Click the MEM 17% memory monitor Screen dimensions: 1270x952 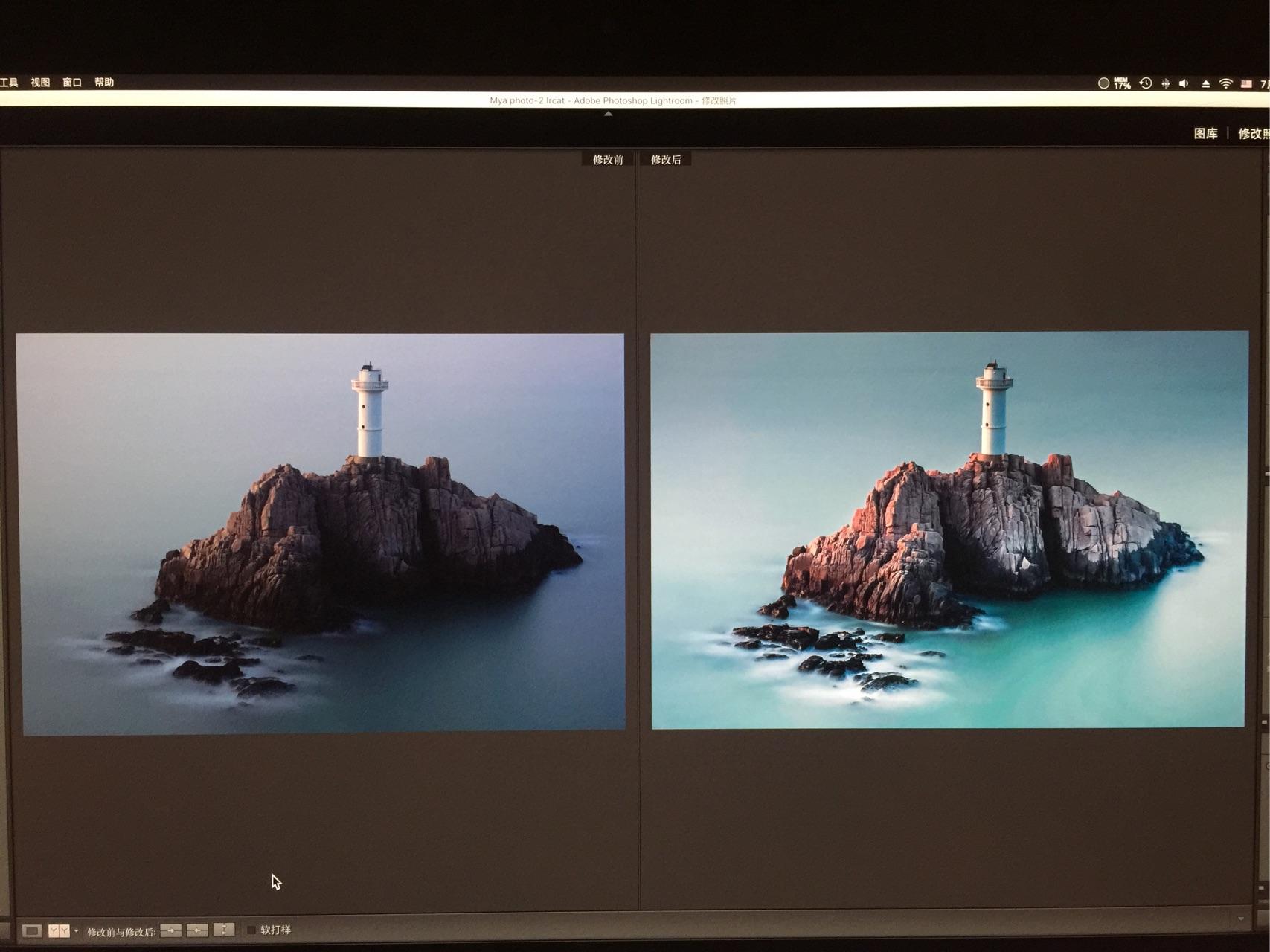click(1121, 83)
